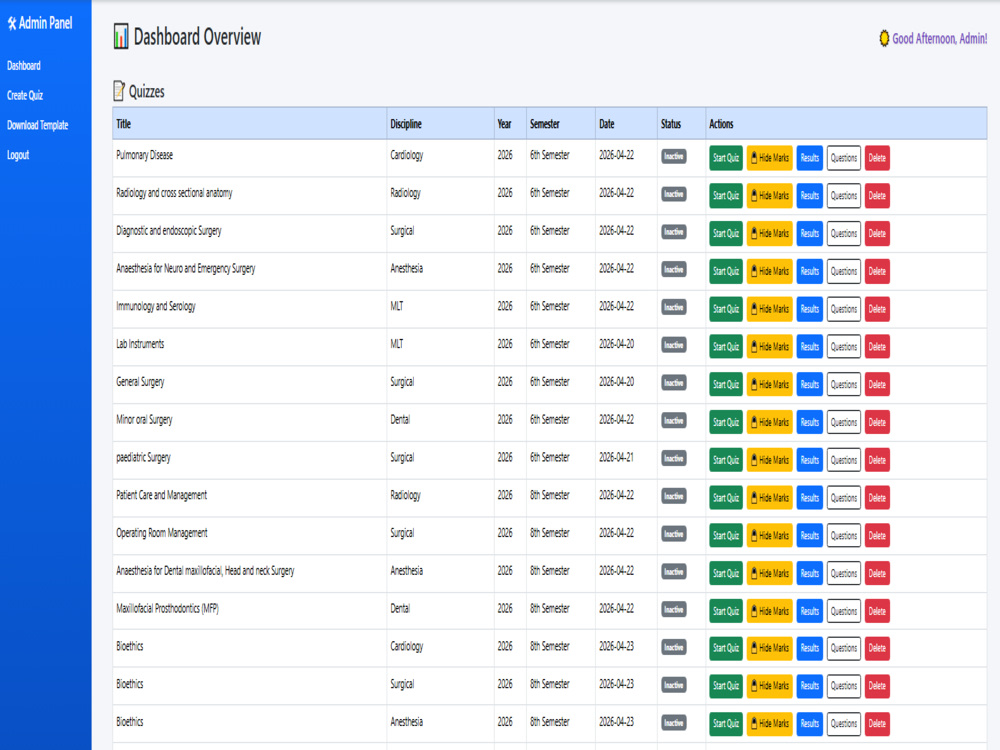Start the Lab Instruments quiz
Viewport: 1000px width, 750px height.
(x=726, y=347)
